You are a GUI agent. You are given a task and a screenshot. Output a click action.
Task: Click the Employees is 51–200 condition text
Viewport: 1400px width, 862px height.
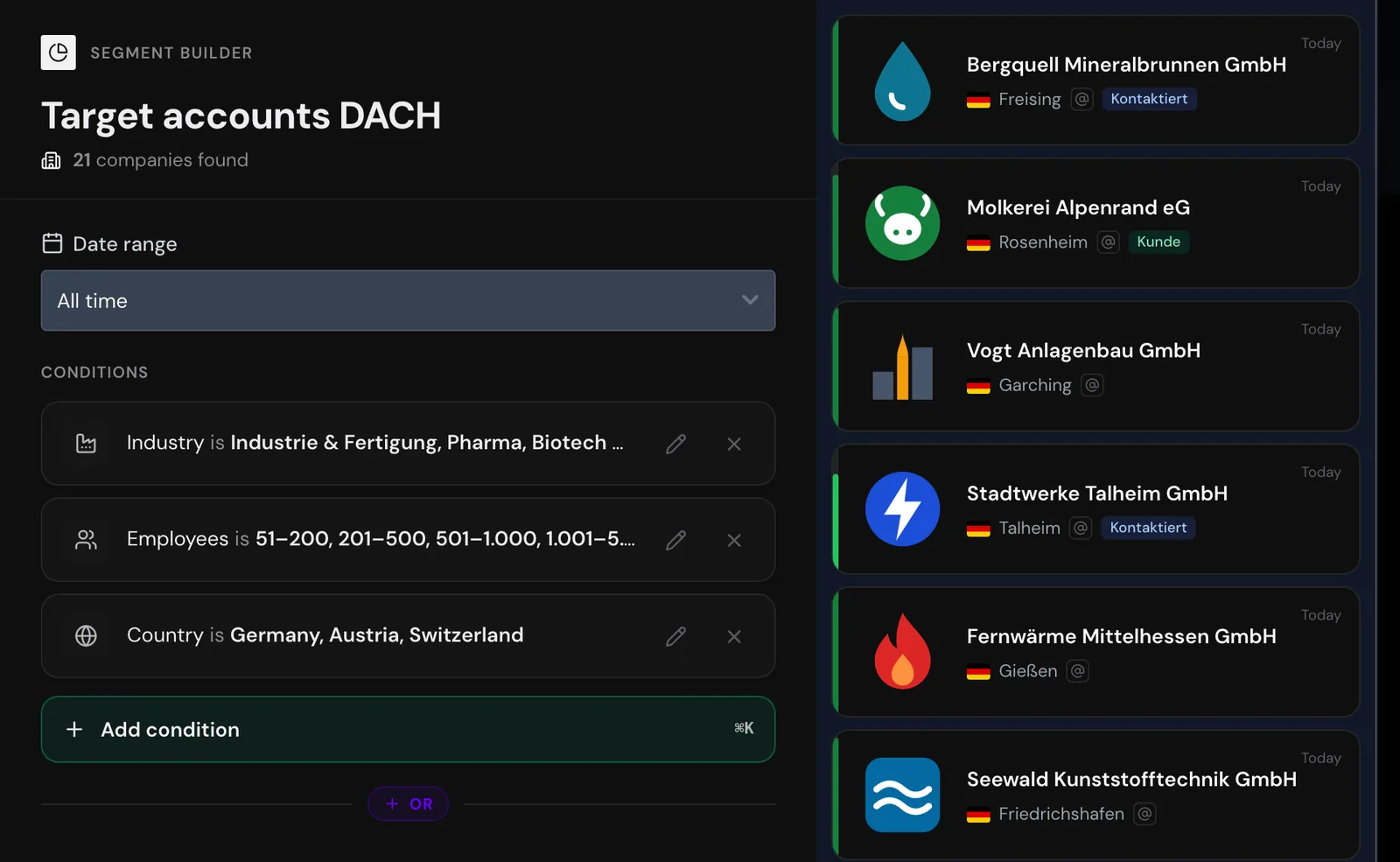point(381,539)
